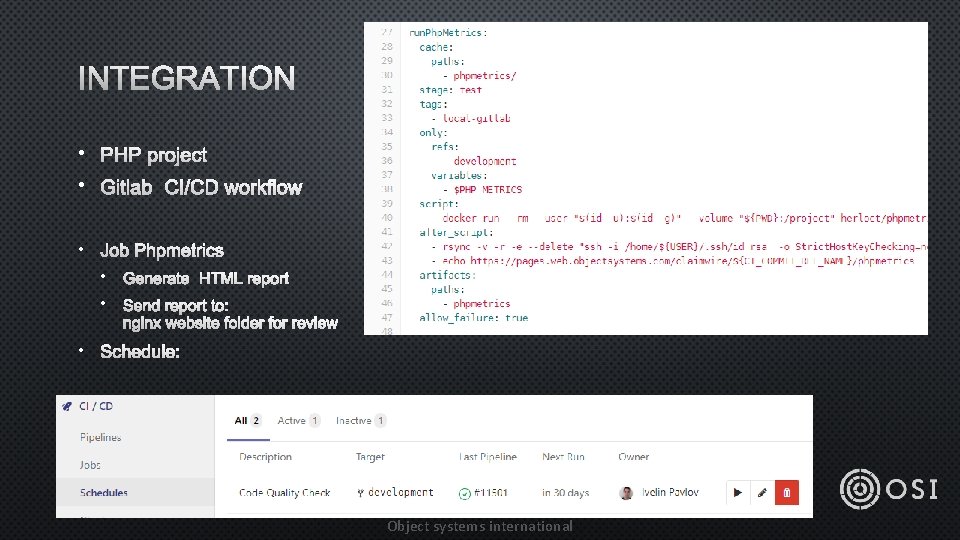Click the 'docker run' script line
960x540 pixels.
684,218
